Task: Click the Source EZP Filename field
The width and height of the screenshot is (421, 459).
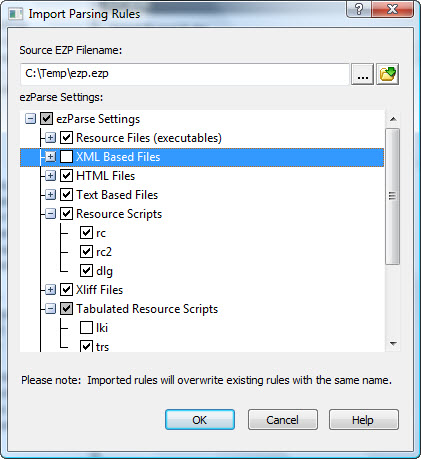Action: pyautogui.click(x=185, y=74)
